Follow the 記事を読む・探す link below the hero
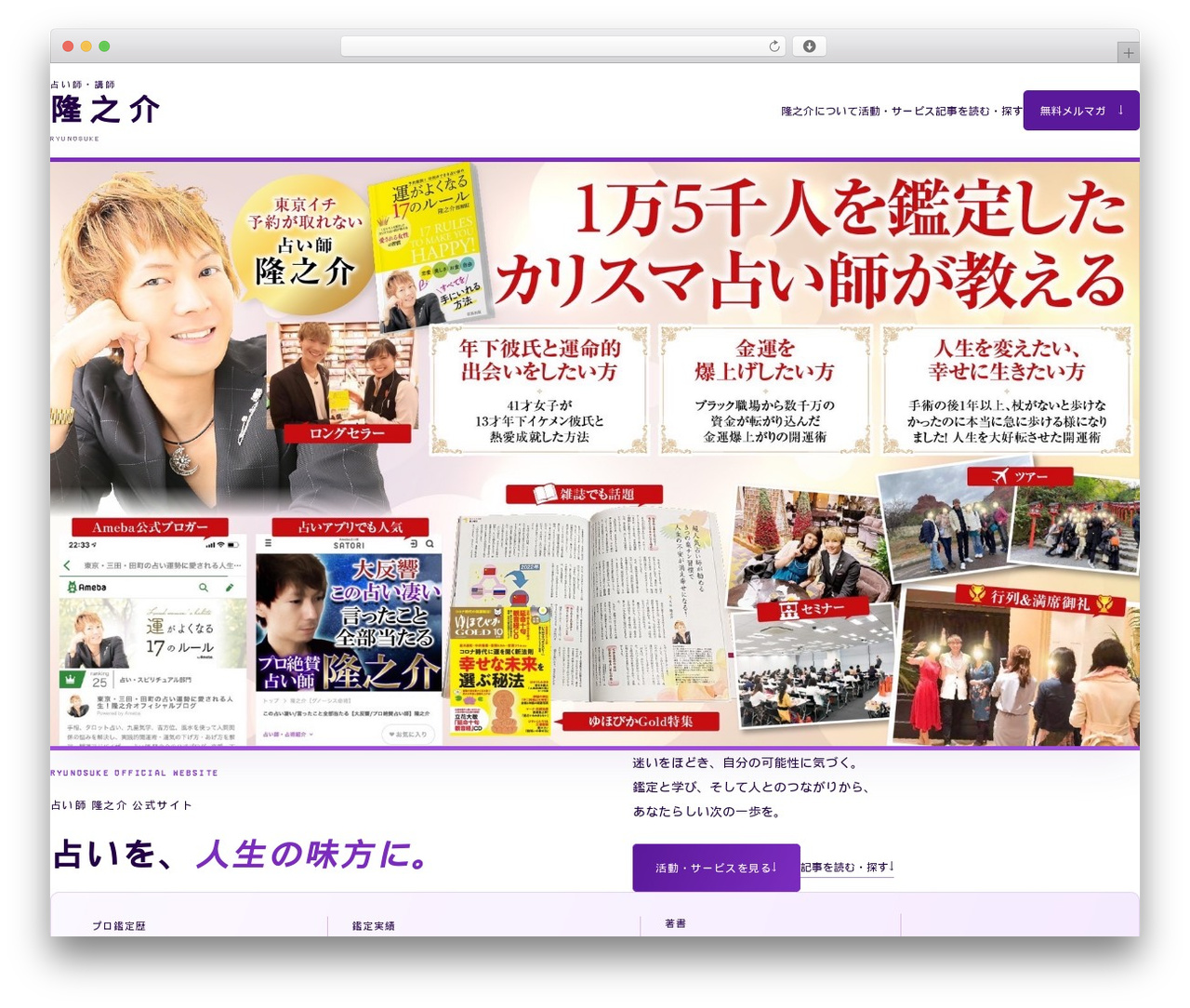1190x1008 pixels. click(x=847, y=868)
